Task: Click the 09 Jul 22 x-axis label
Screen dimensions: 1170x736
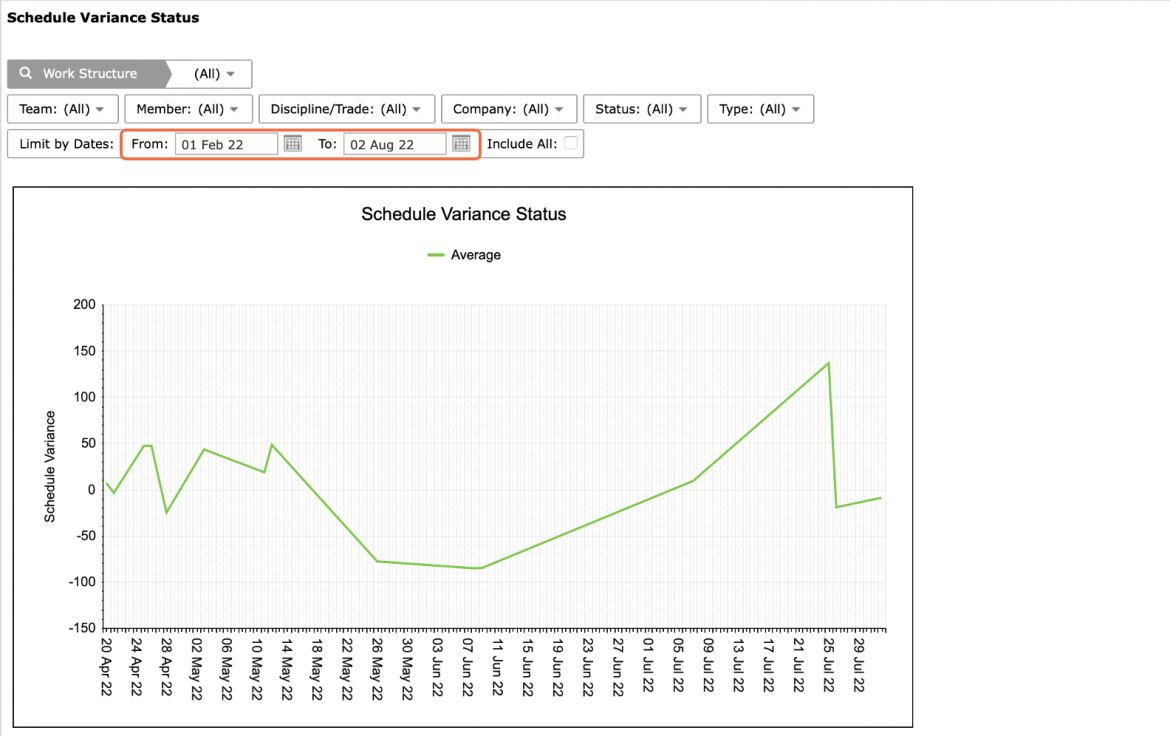Action: [708, 665]
